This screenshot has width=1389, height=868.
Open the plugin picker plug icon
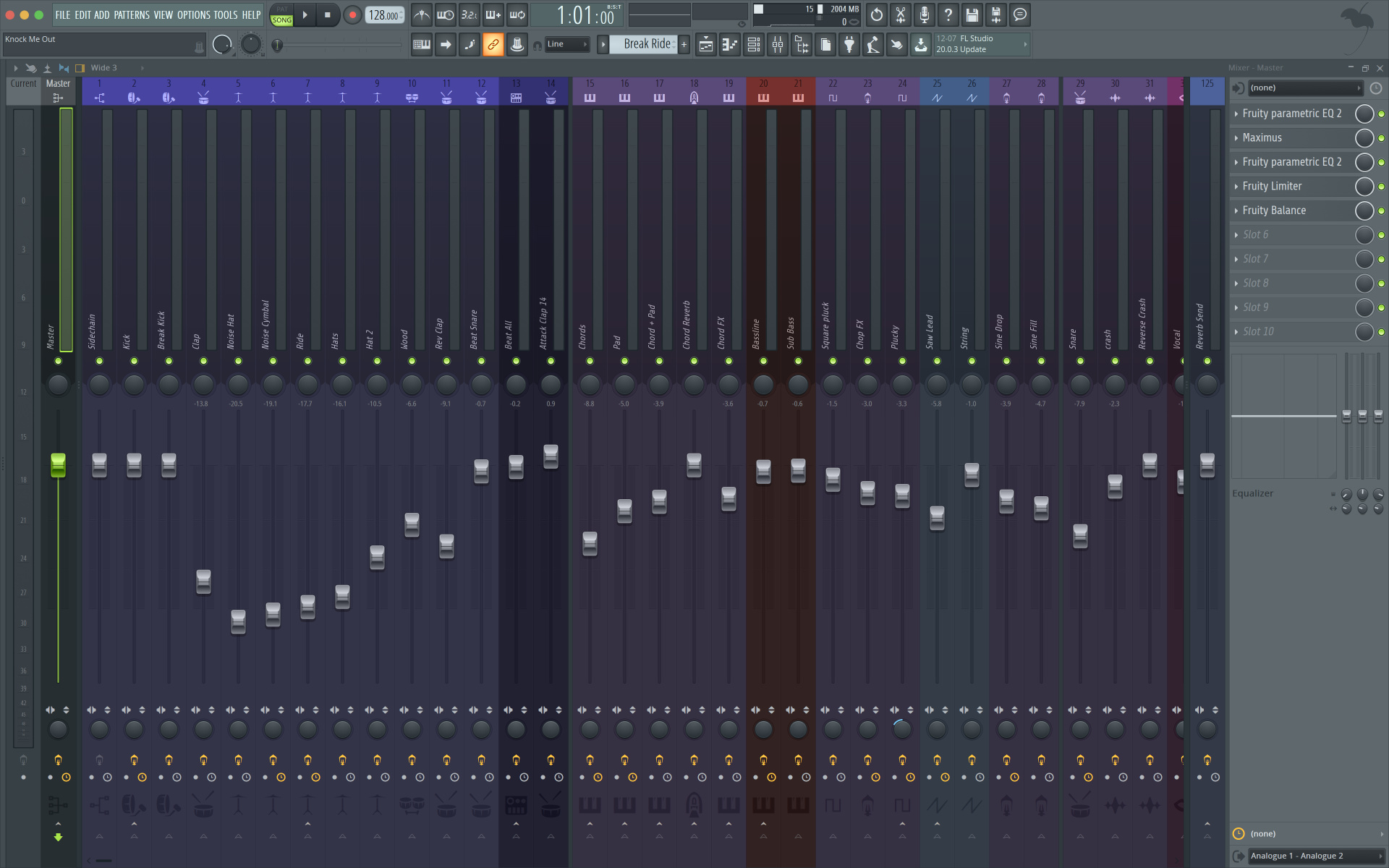(849, 45)
